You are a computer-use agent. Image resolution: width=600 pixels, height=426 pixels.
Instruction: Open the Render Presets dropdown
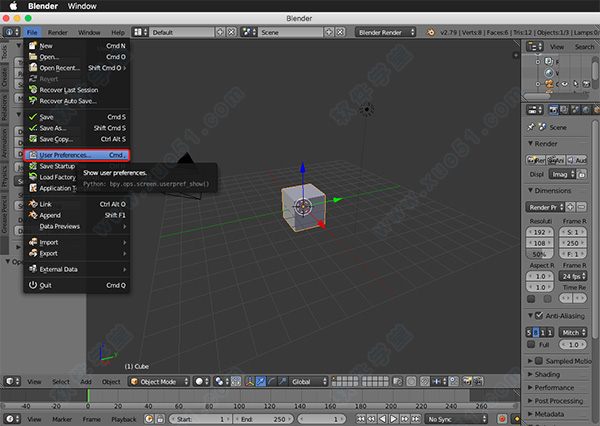click(545, 207)
